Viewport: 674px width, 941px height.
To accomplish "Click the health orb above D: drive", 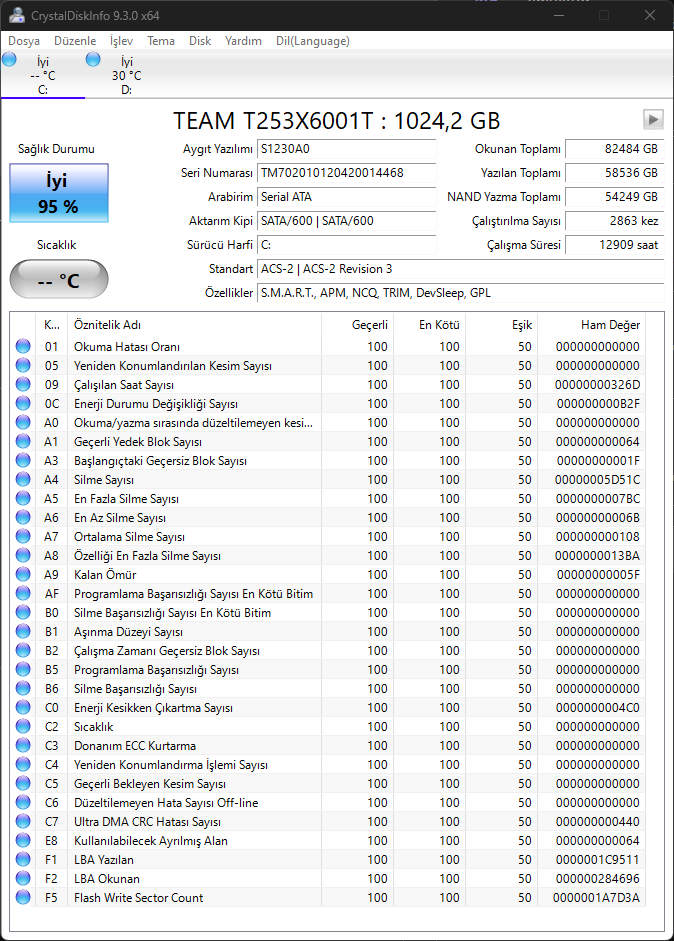I will coord(93,59).
